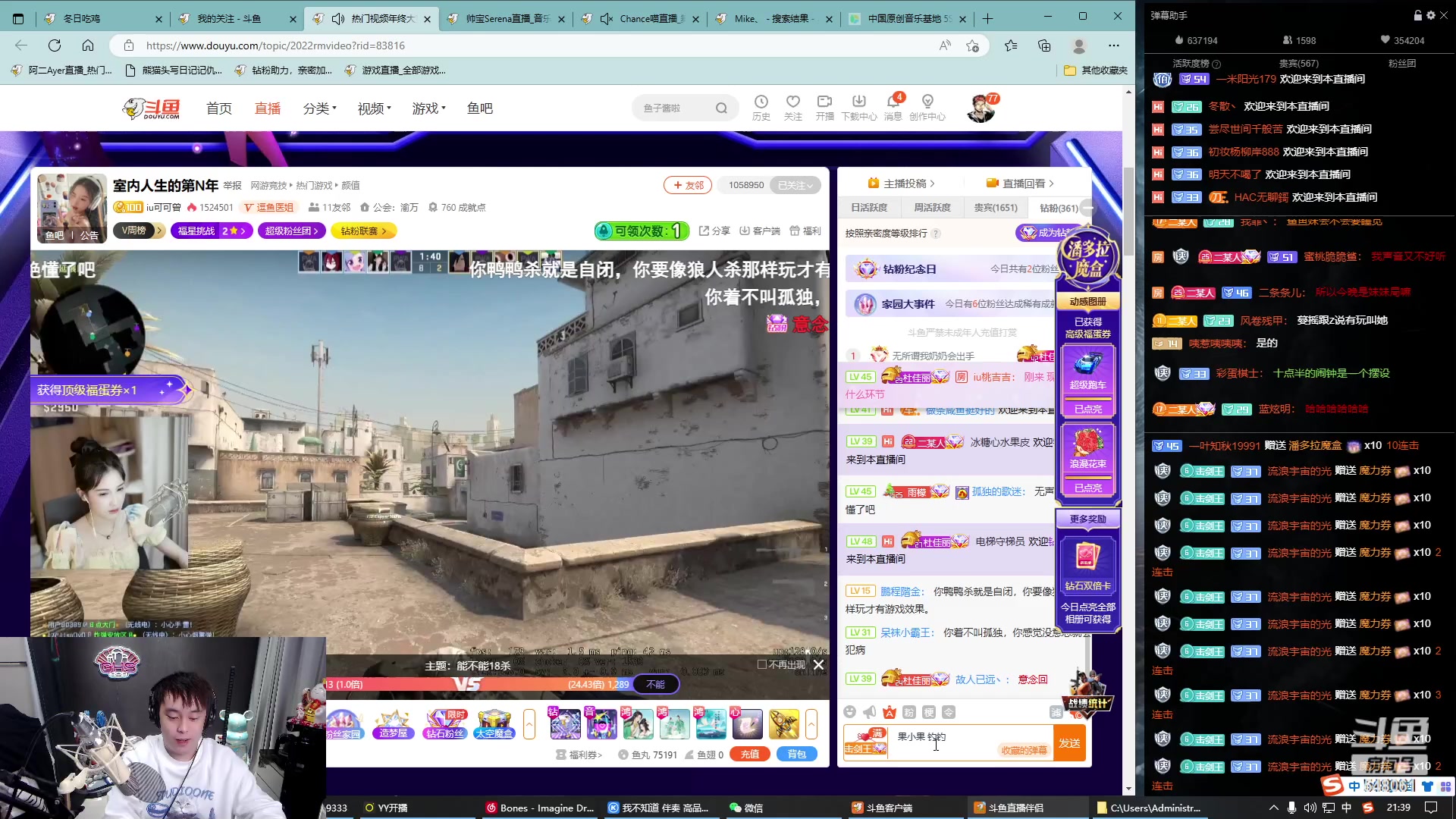Click the 令 command icon above chat input
The height and width of the screenshot is (819, 1456).
(949, 711)
